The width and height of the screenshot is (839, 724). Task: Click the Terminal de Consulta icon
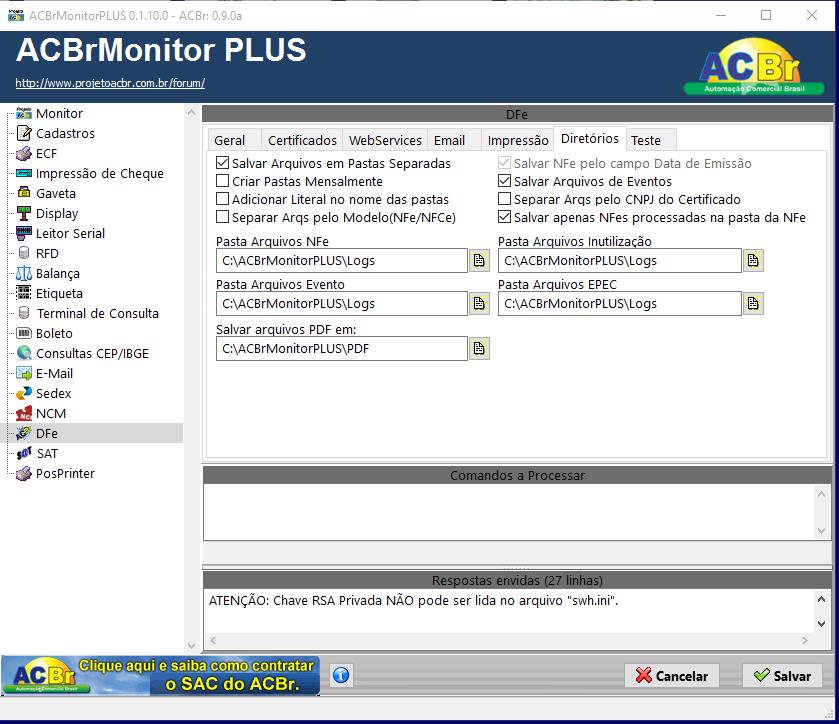coord(24,313)
